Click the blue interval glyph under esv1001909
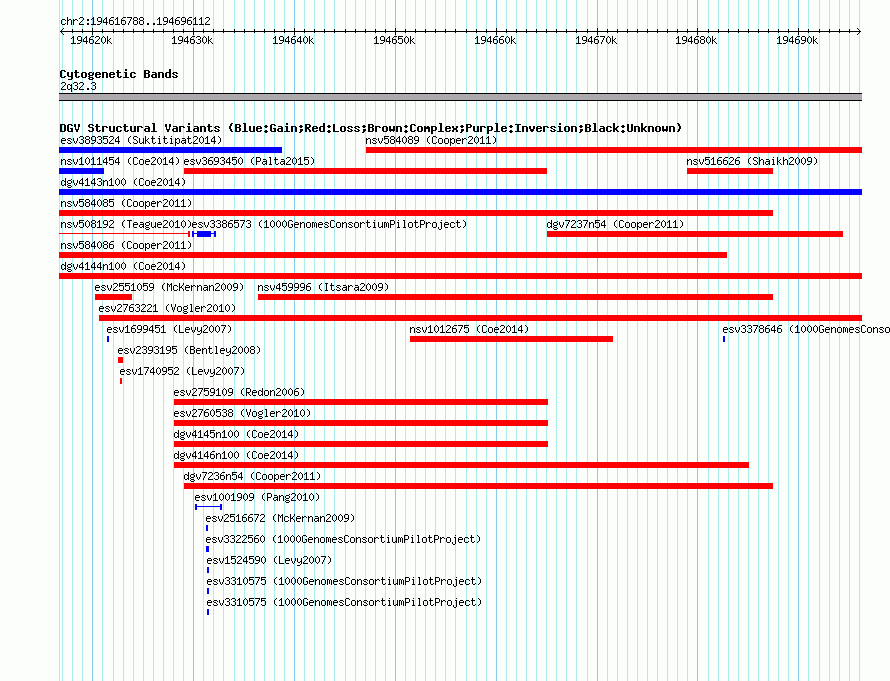This screenshot has height=681, width=890. coord(208,507)
